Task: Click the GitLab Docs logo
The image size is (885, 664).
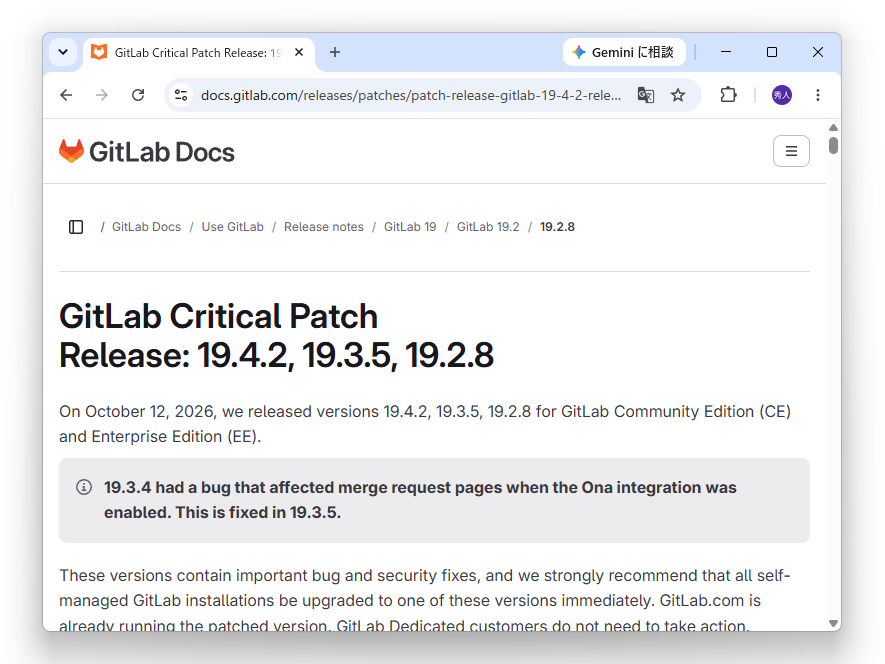Action: click(147, 151)
